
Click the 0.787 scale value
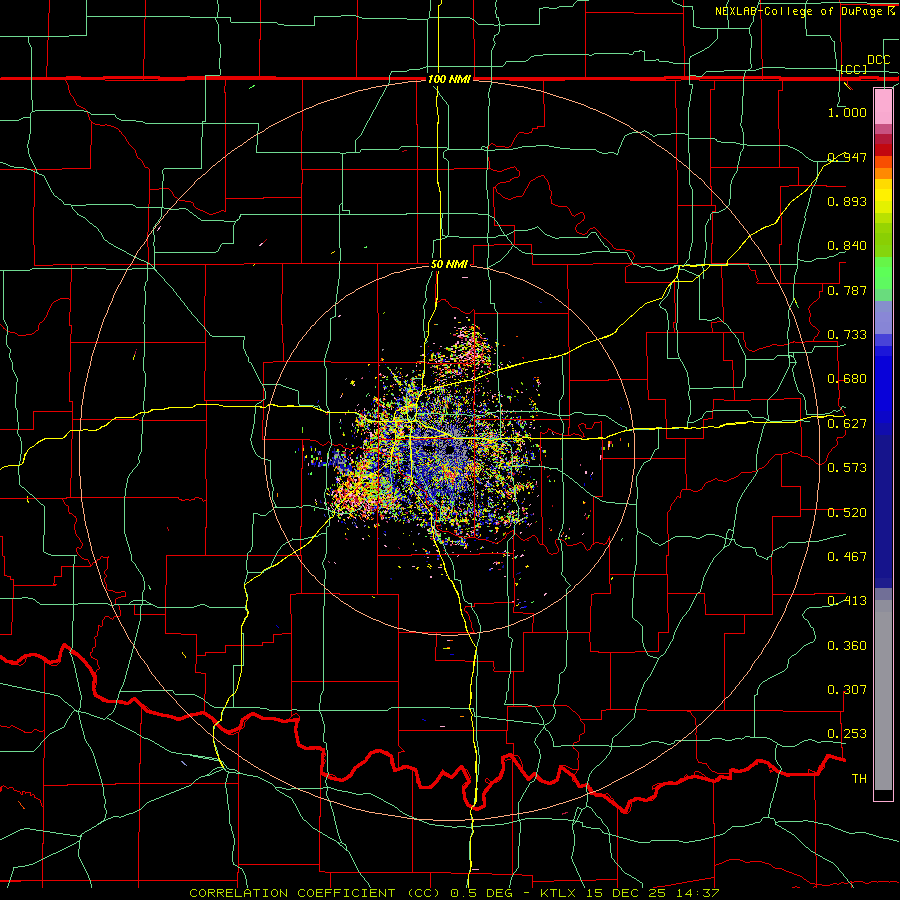[x=847, y=290]
